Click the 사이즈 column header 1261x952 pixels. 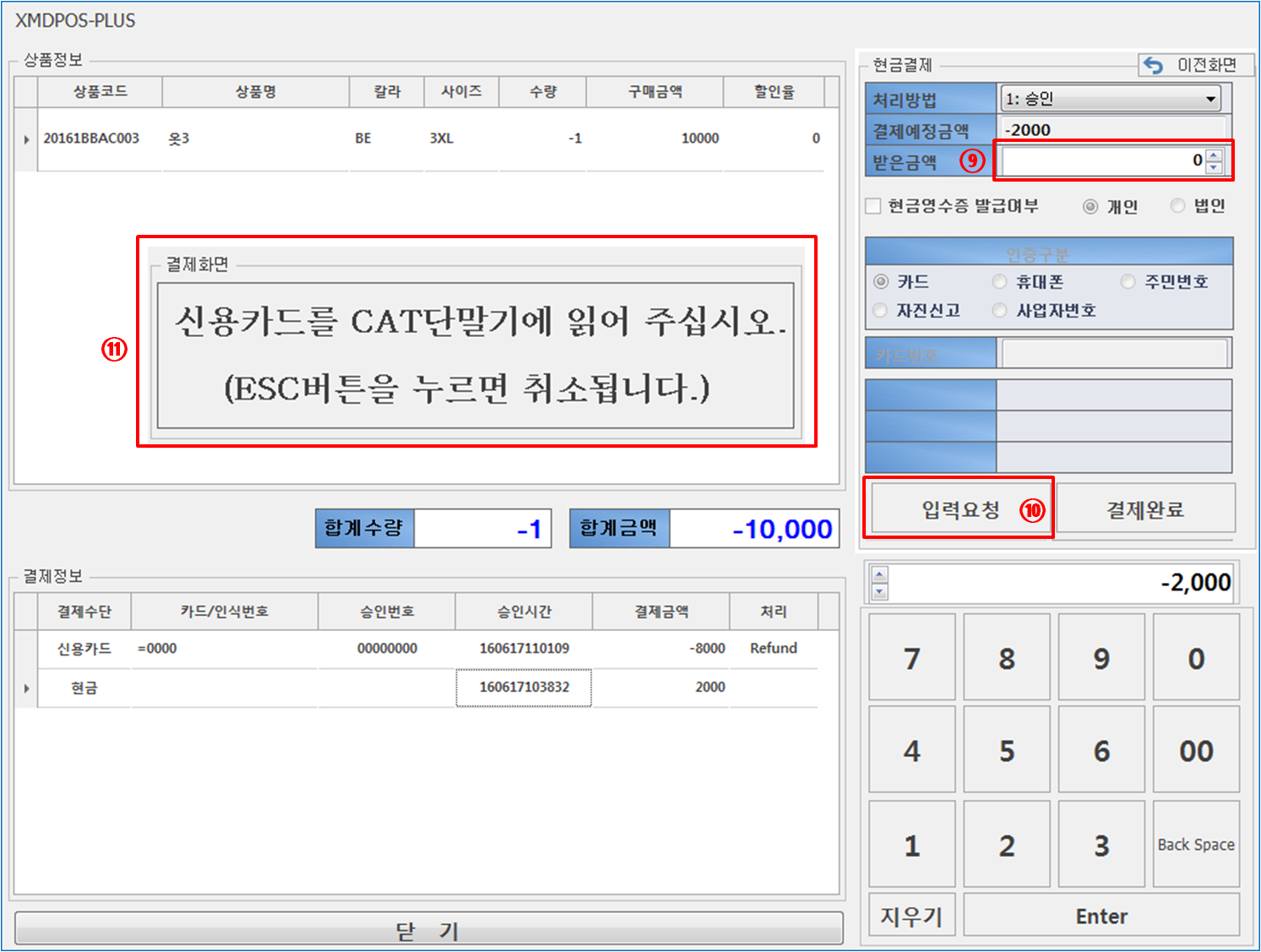pos(461,91)
